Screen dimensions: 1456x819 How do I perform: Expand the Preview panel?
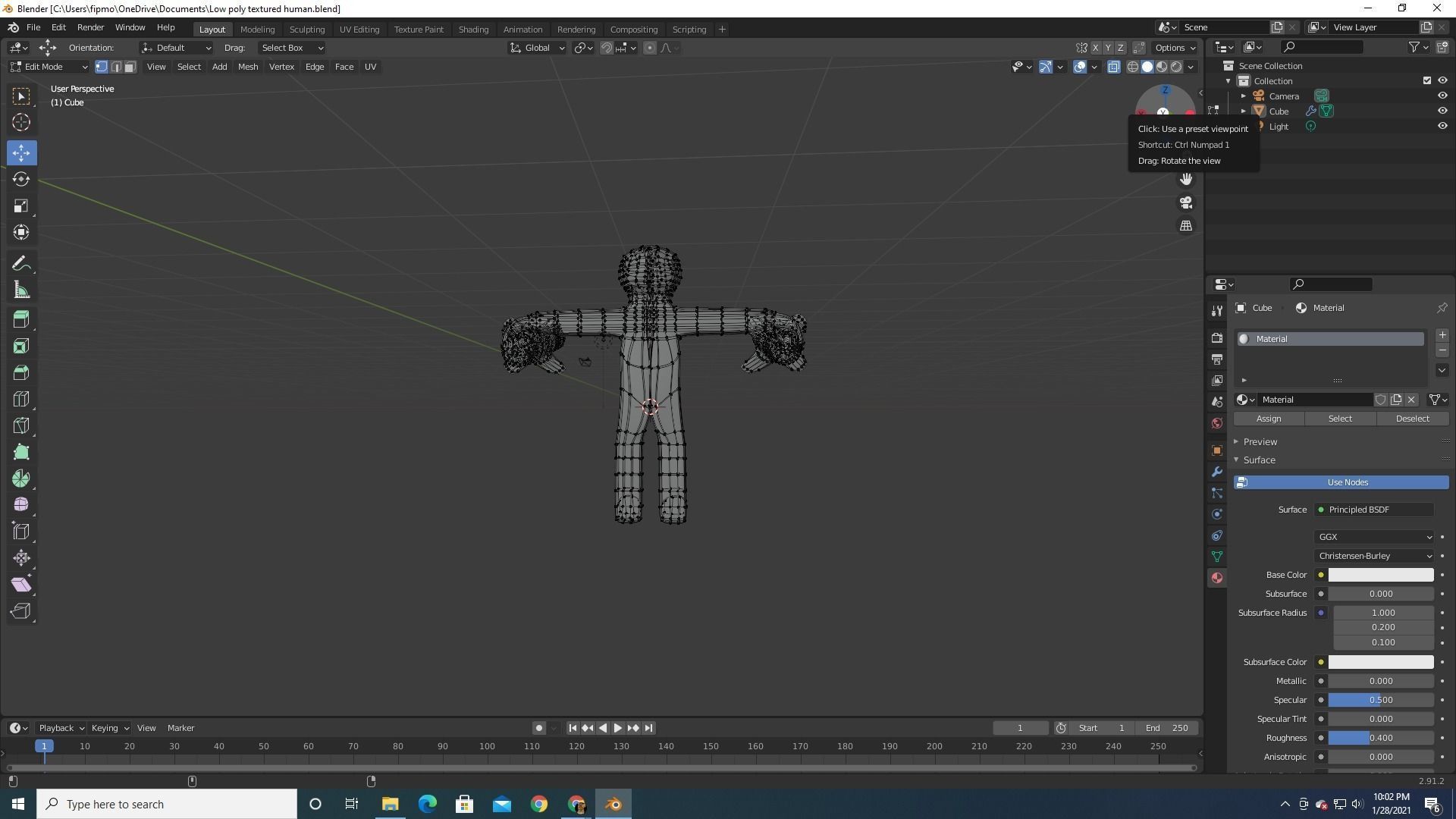point(1260,441)
